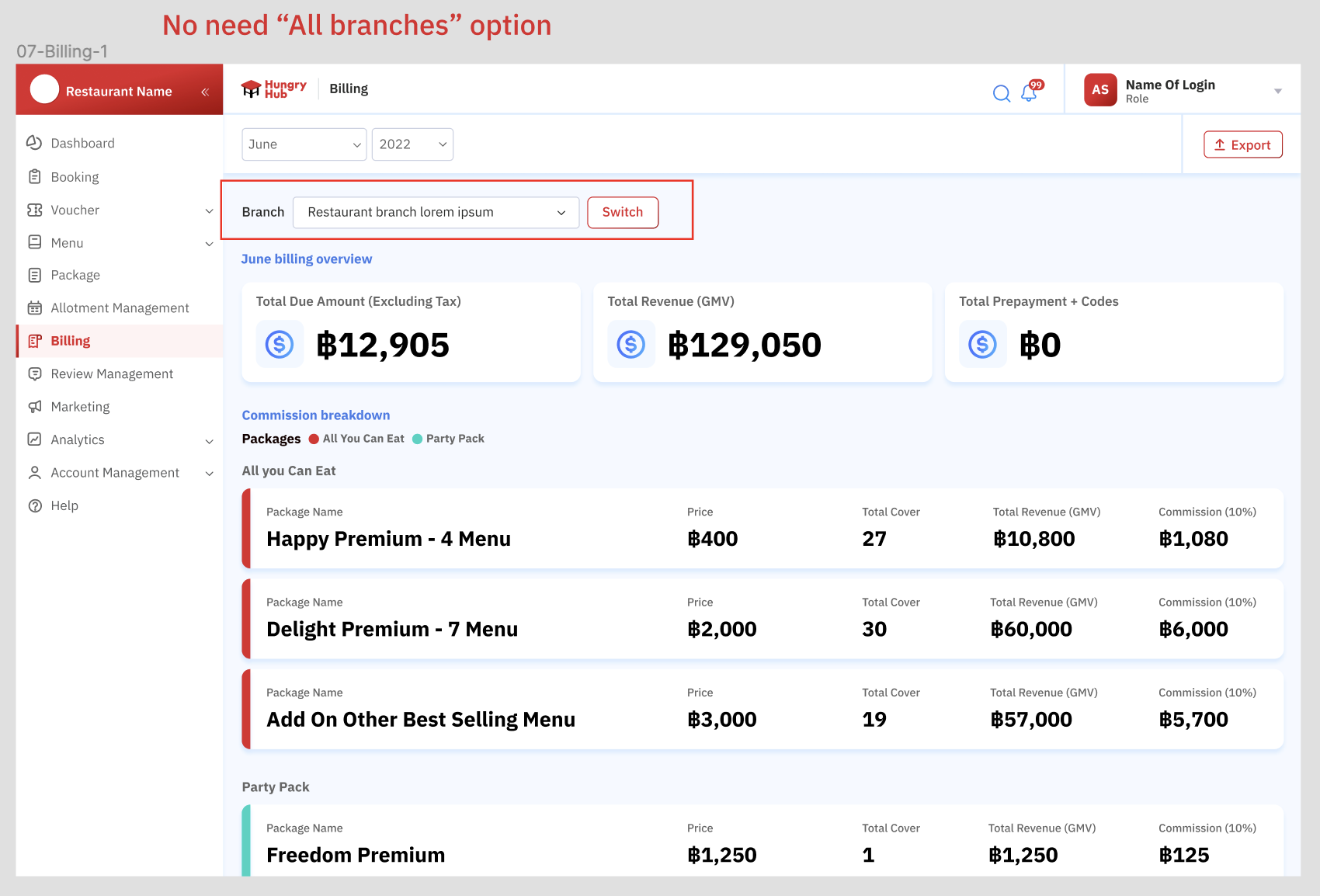Click the AS user avatar

[x=1099, y=90]
